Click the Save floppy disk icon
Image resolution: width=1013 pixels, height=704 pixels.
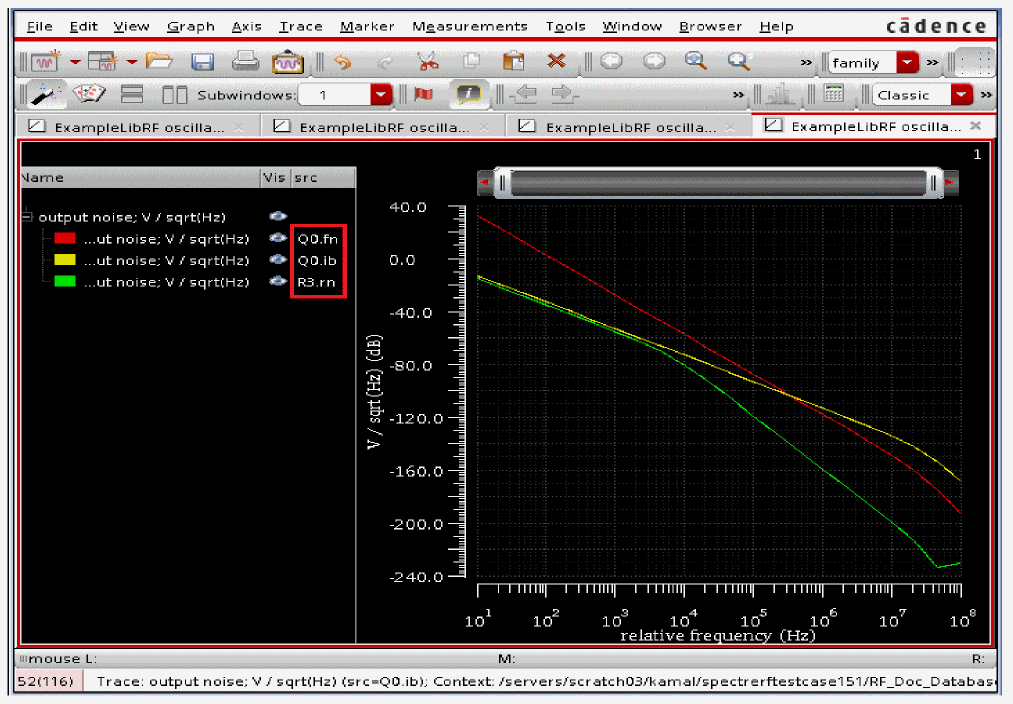point(203,62)
